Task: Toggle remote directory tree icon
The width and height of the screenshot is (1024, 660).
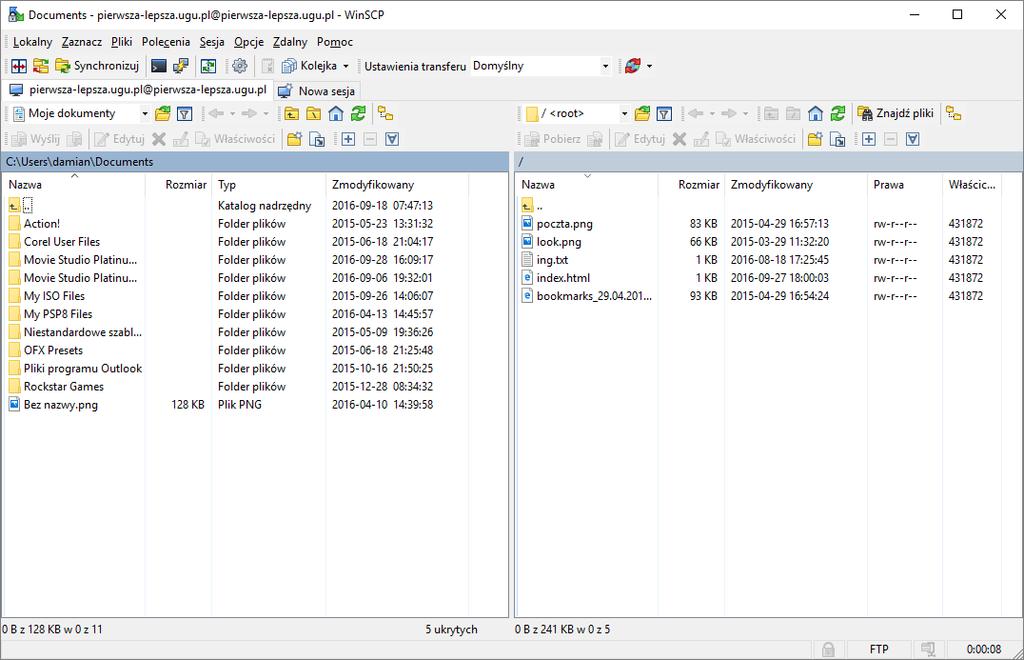Action: pyautogui.click(x=954, y=114)
